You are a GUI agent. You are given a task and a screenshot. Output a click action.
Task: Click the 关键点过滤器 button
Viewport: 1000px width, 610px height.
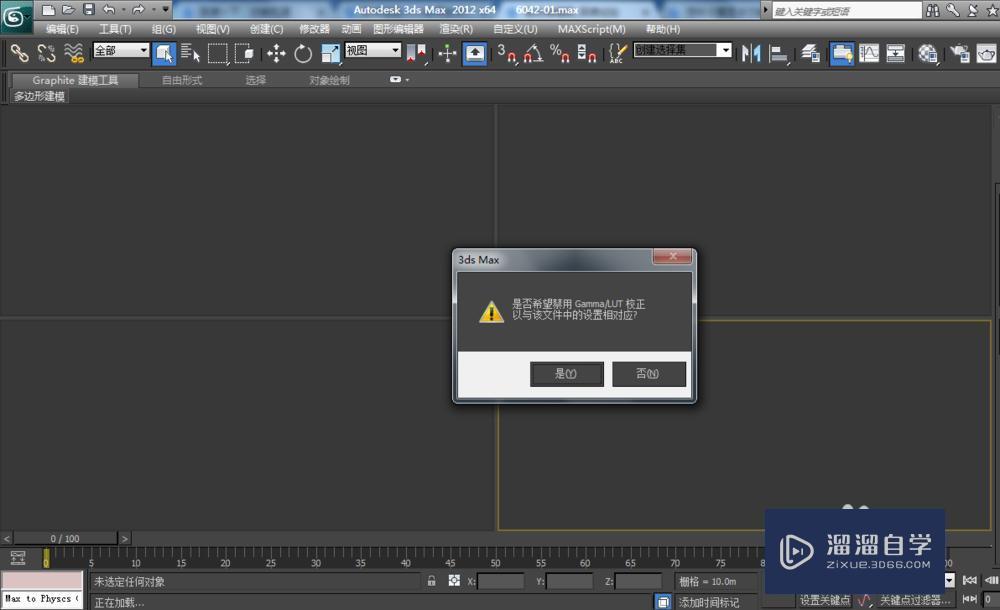click(x=915, y=600)
